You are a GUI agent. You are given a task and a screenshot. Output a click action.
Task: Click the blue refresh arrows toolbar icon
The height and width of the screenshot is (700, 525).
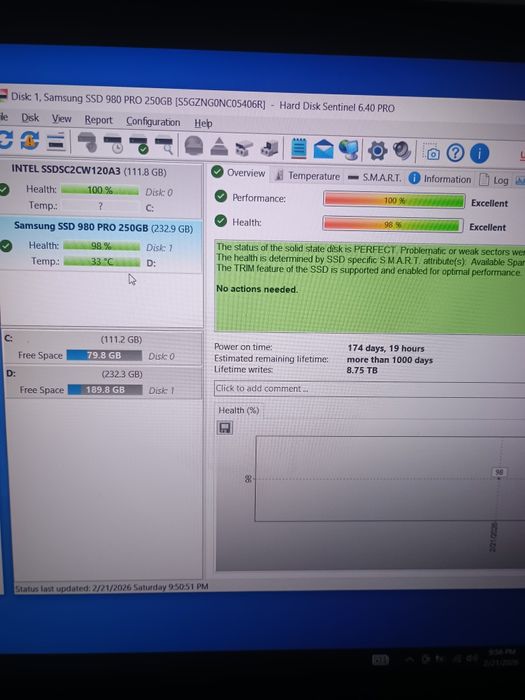click(5, 139)
